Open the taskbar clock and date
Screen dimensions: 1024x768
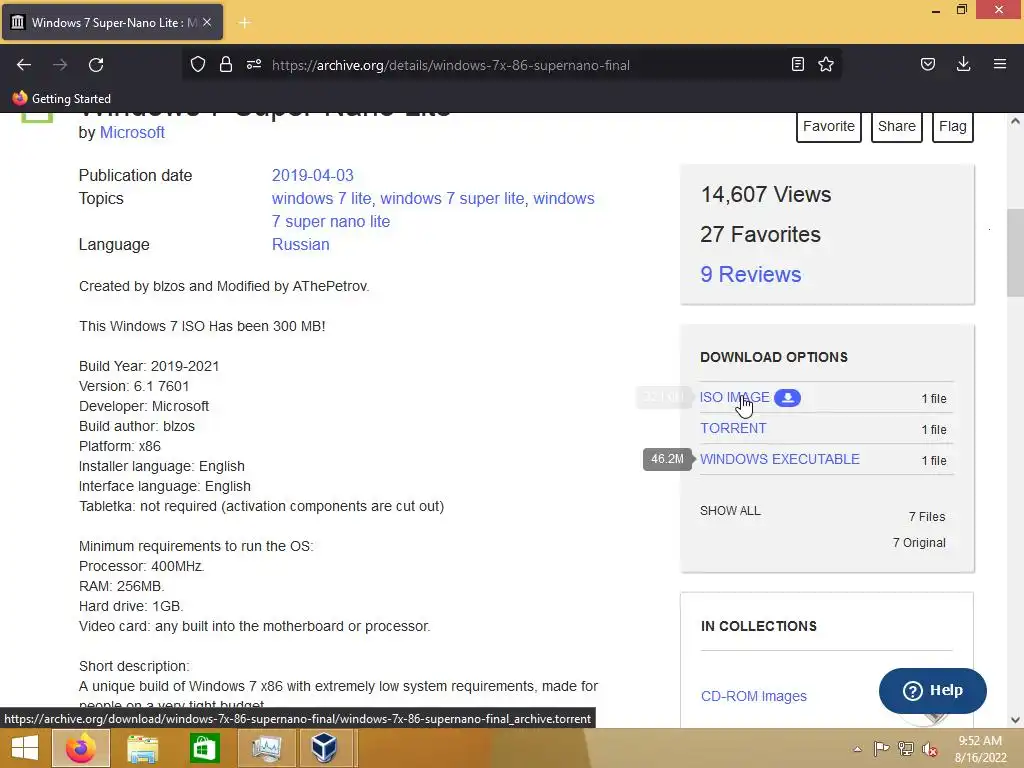click(980, 749)
